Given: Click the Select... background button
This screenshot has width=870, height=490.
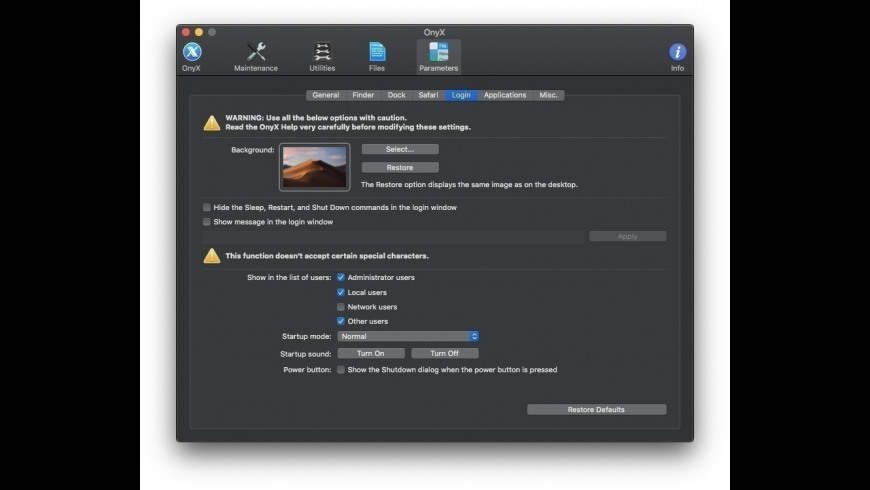Looking at the screenshot, I should [x=400, y=149].
